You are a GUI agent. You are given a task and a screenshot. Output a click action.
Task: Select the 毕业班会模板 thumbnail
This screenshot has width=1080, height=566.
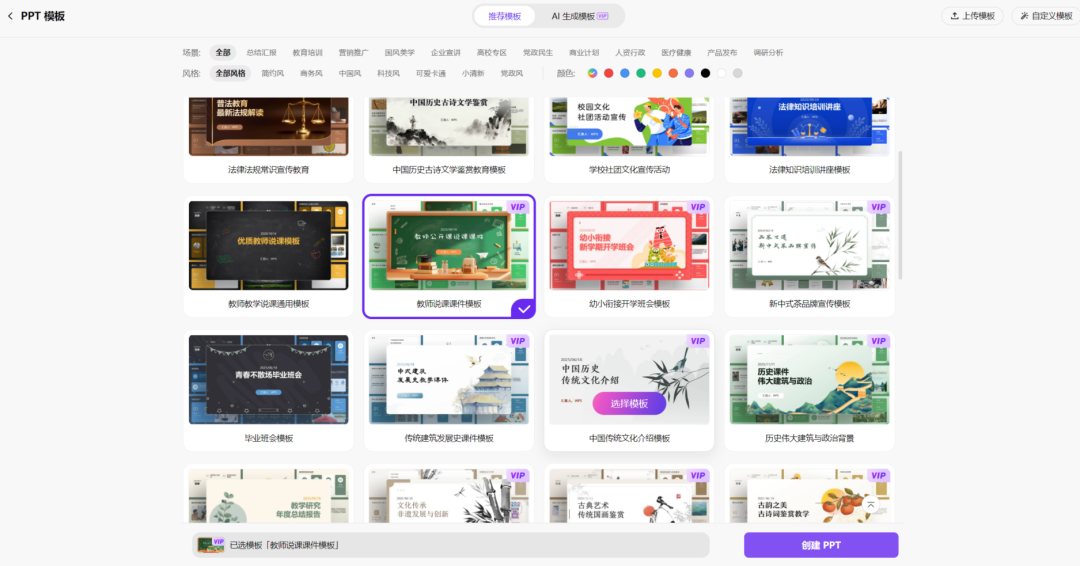269,380
